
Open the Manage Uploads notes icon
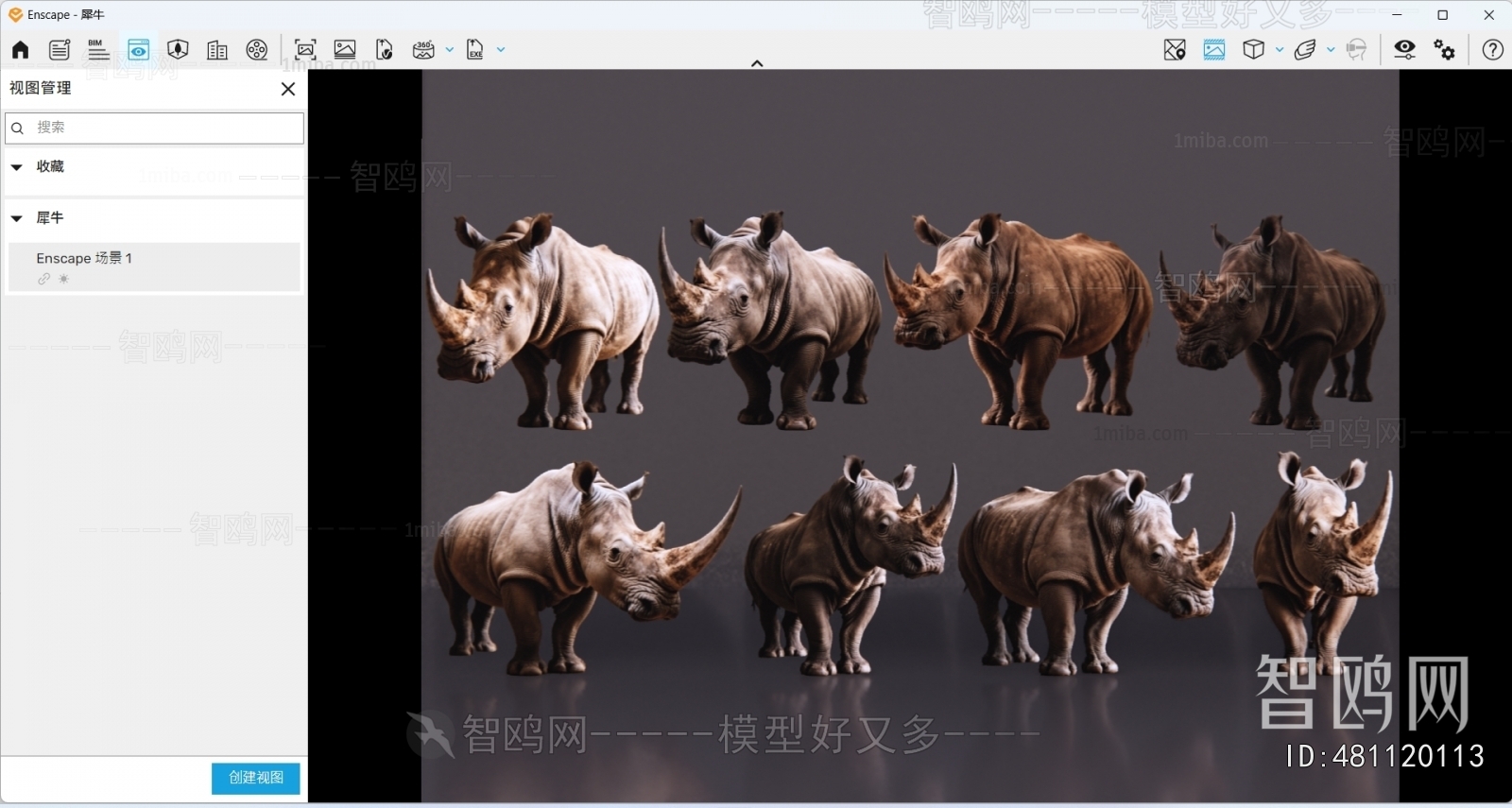click(x=60, y=50)
